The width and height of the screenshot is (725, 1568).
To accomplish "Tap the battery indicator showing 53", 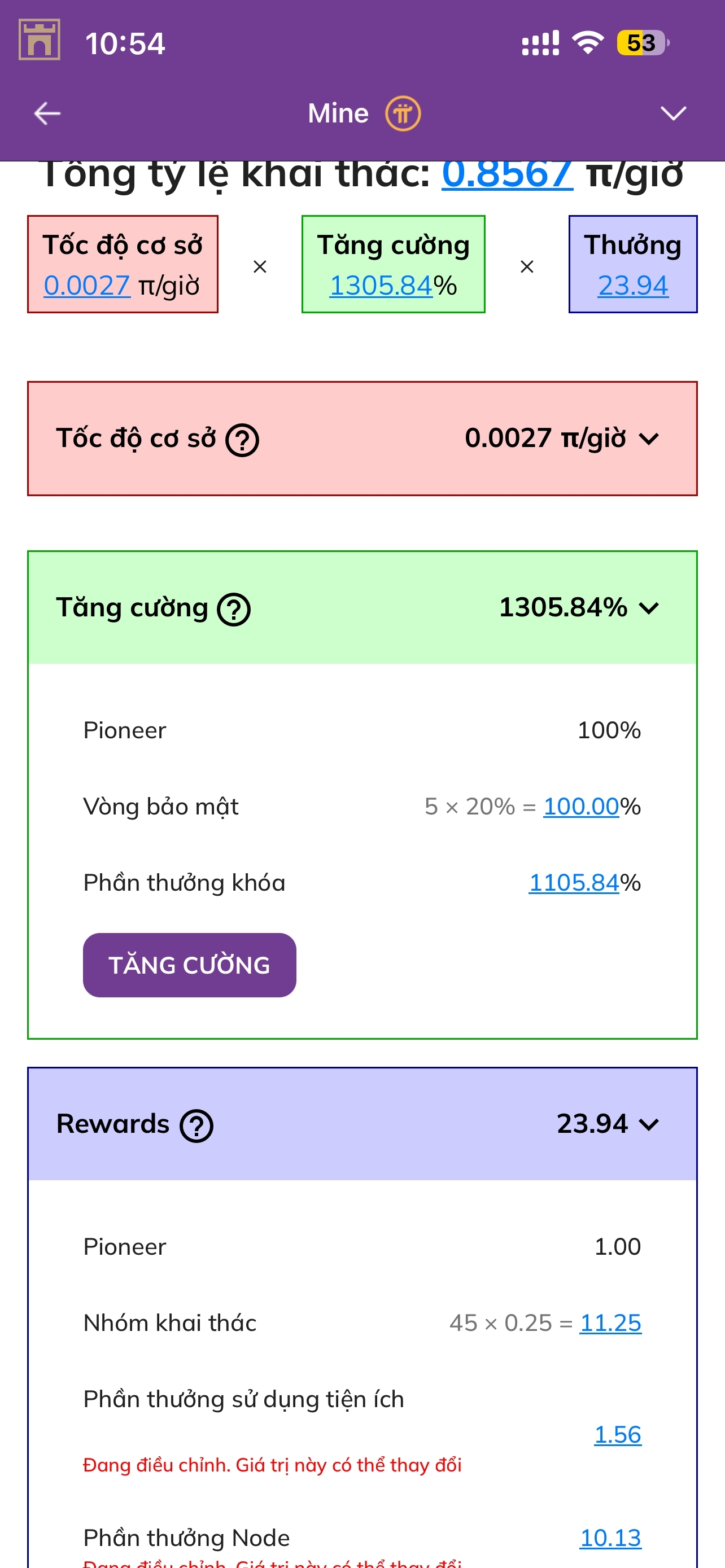I will click(x=642, y=42).
